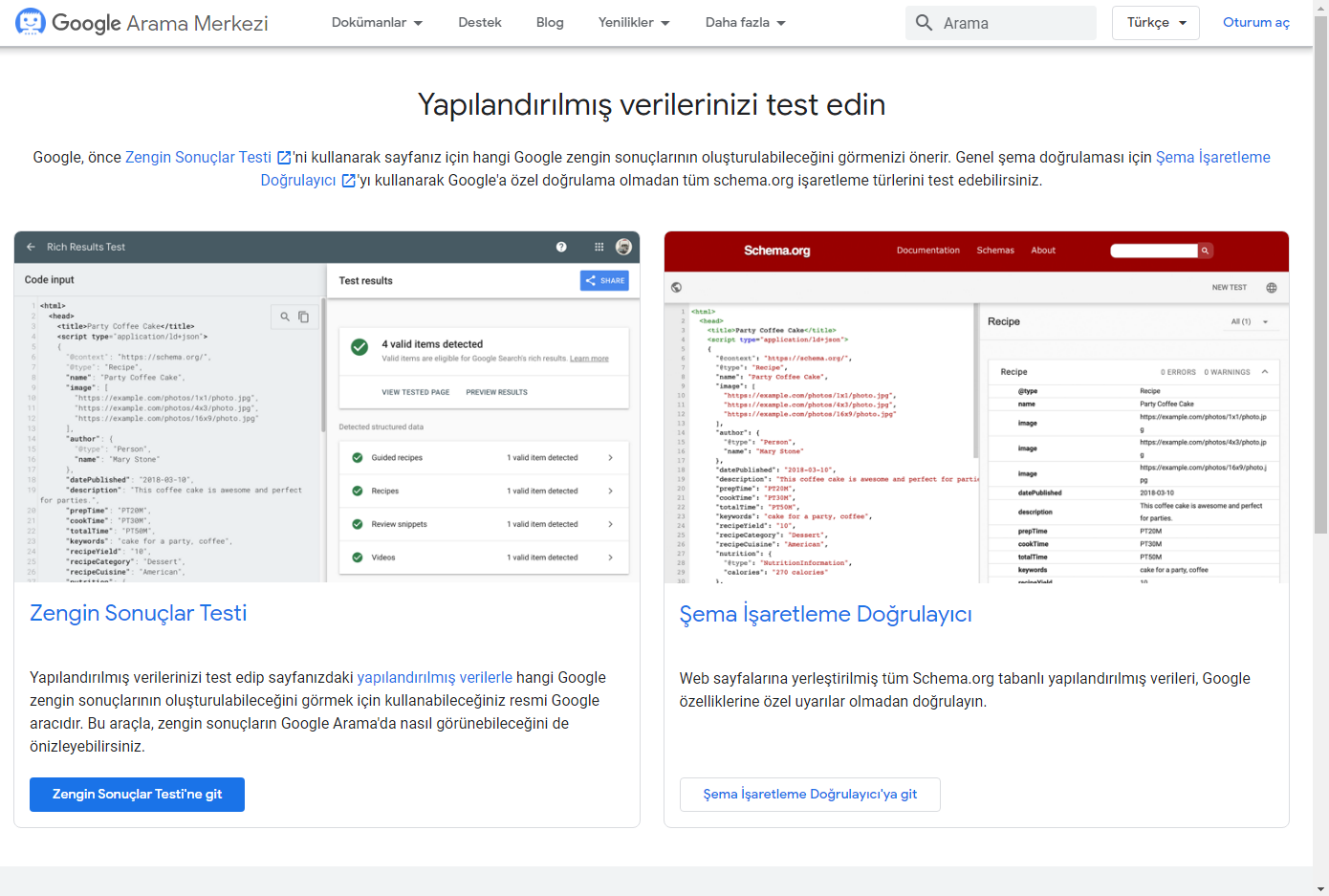Image resolution: width=1329 pixels, height=896 pixels.
Task: Open All (1) dropdown in Recipe panel
Action: tap(1250, 322)
